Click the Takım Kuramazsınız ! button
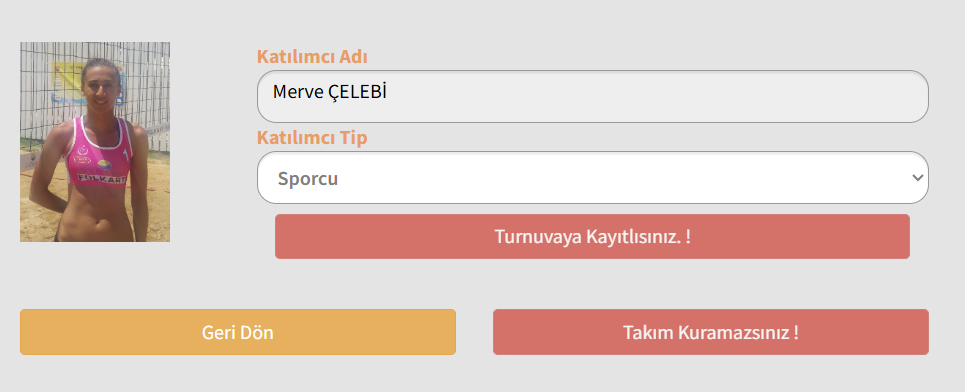 pyautogui.click(x=711, y=332)
